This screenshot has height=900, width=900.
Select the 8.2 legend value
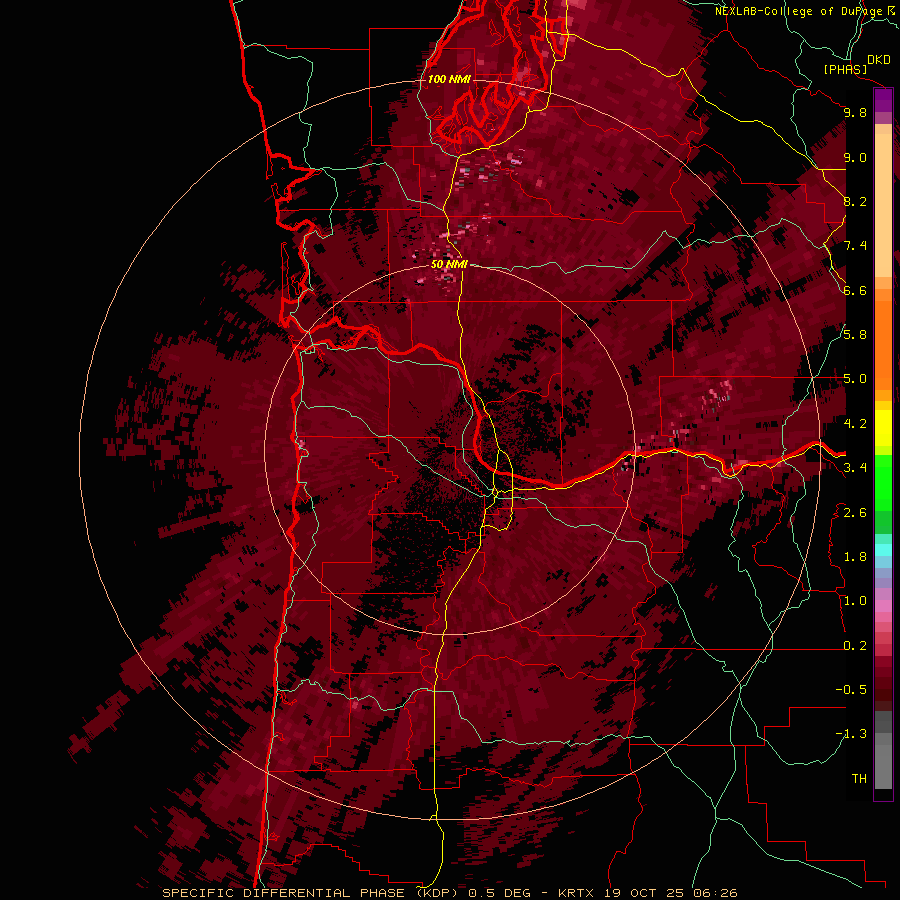[855, 201]
